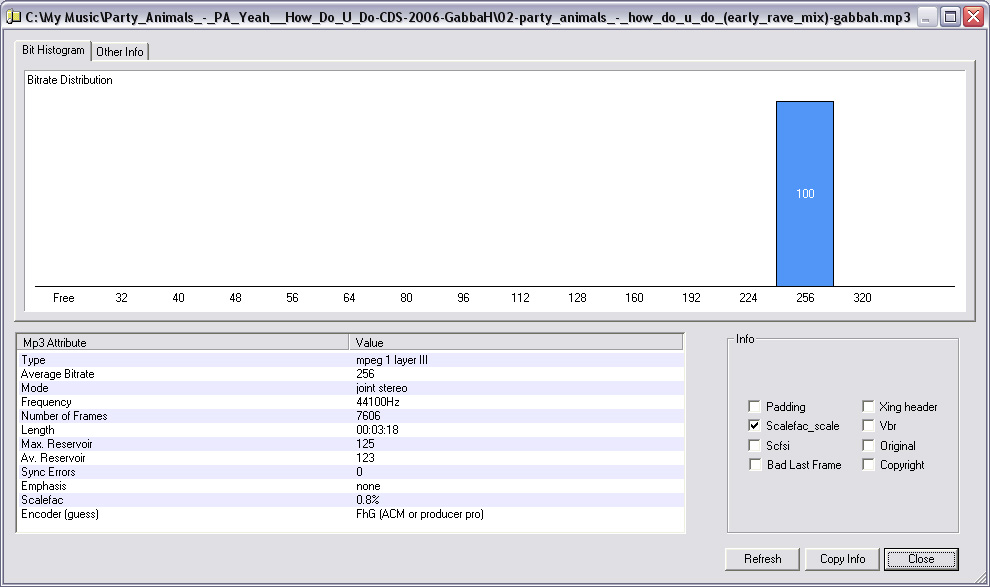Tick the Copyright checkbox
The width and height of the screenshot is (990, 587).
click(868, 465)
